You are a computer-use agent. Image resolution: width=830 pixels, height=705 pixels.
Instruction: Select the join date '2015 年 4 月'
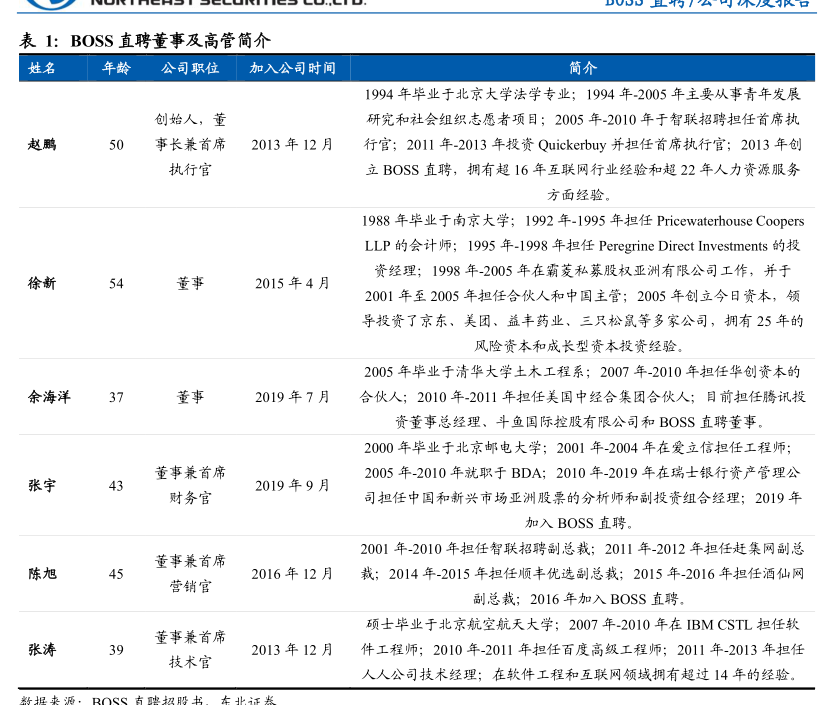coord(292,283)
